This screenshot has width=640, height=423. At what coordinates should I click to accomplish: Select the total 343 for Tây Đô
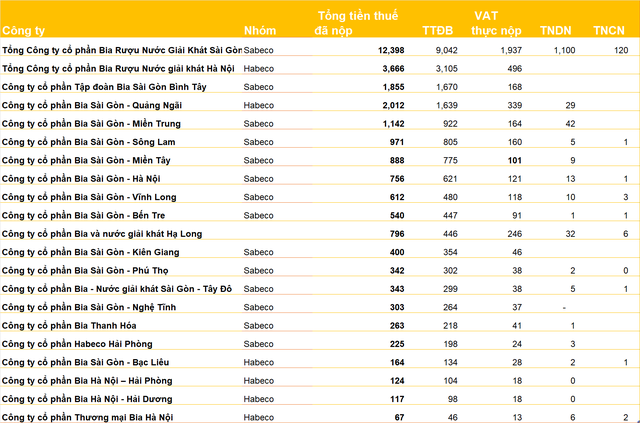(397, 289)
